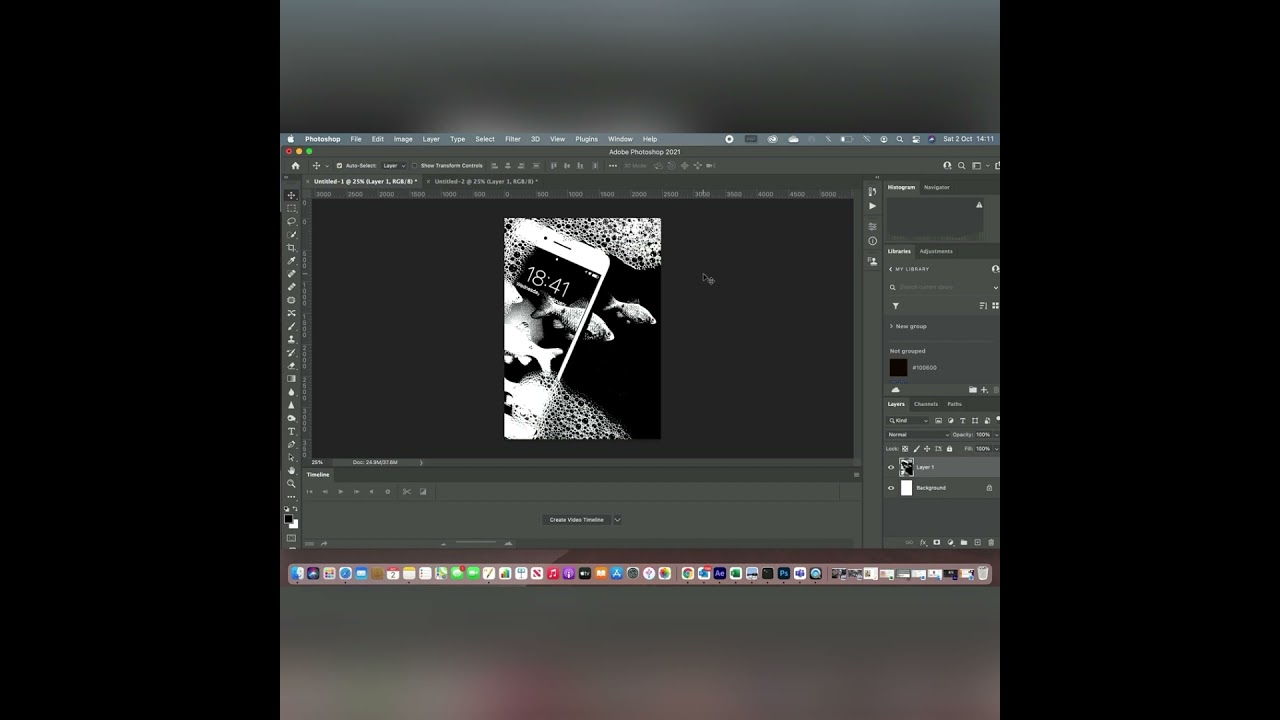Viewport: 1280px width, 720px height.
Task: Go back using MY LIBRARY chevron
Action: pyautogui.click(x=890, y=269)
